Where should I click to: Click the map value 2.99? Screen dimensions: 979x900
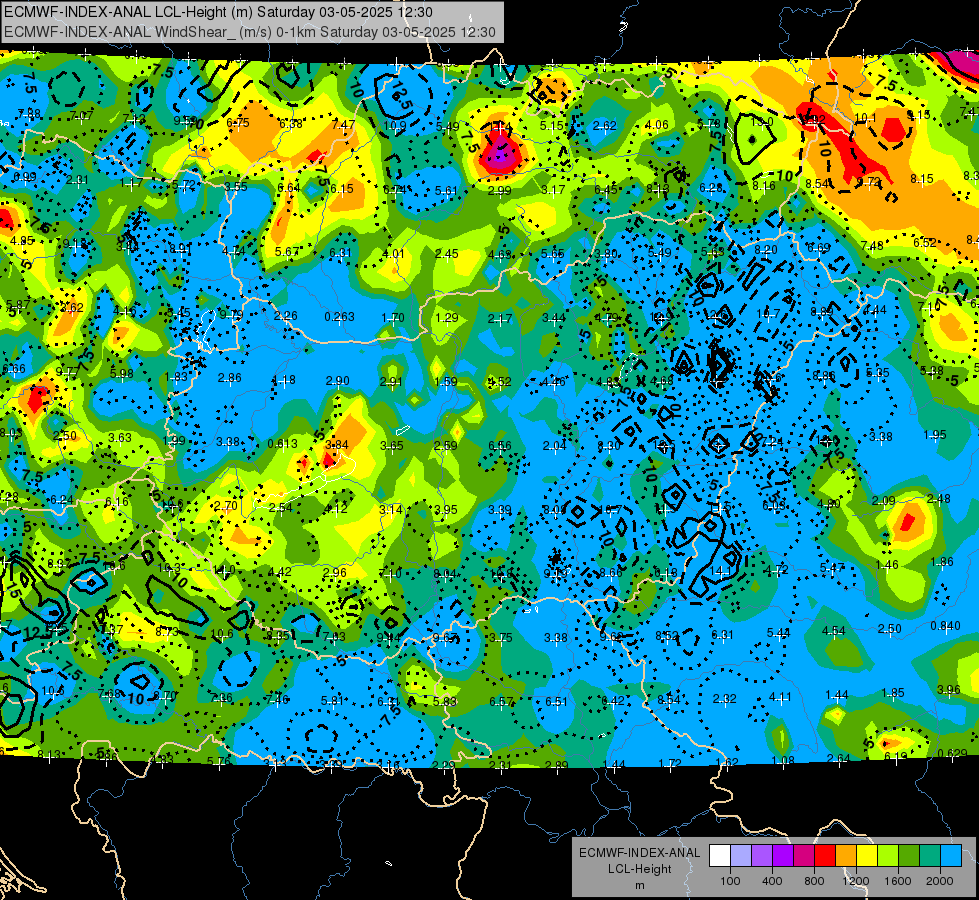click(x=499, y=190)
